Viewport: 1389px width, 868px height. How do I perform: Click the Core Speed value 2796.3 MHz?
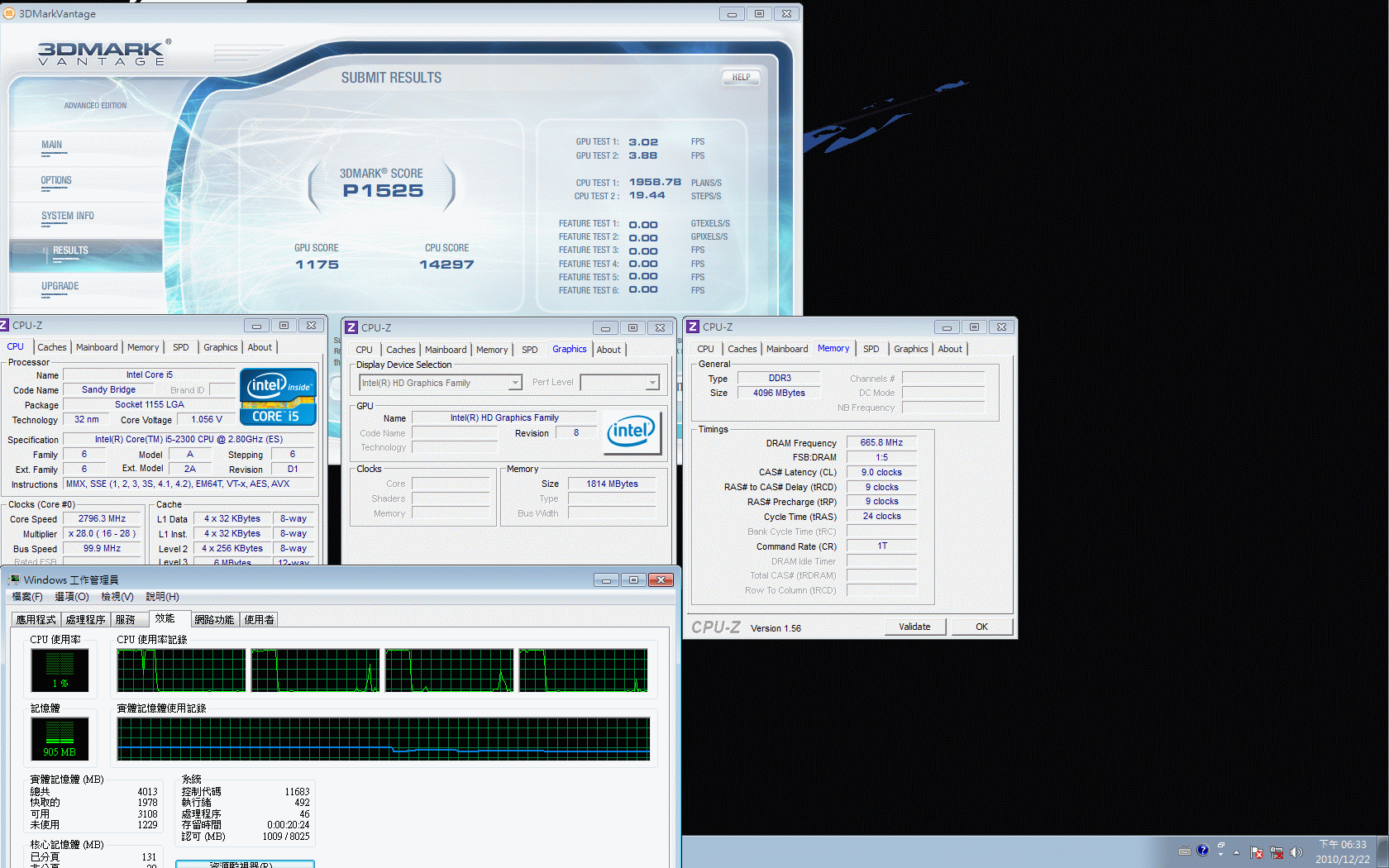coord(102,519)
